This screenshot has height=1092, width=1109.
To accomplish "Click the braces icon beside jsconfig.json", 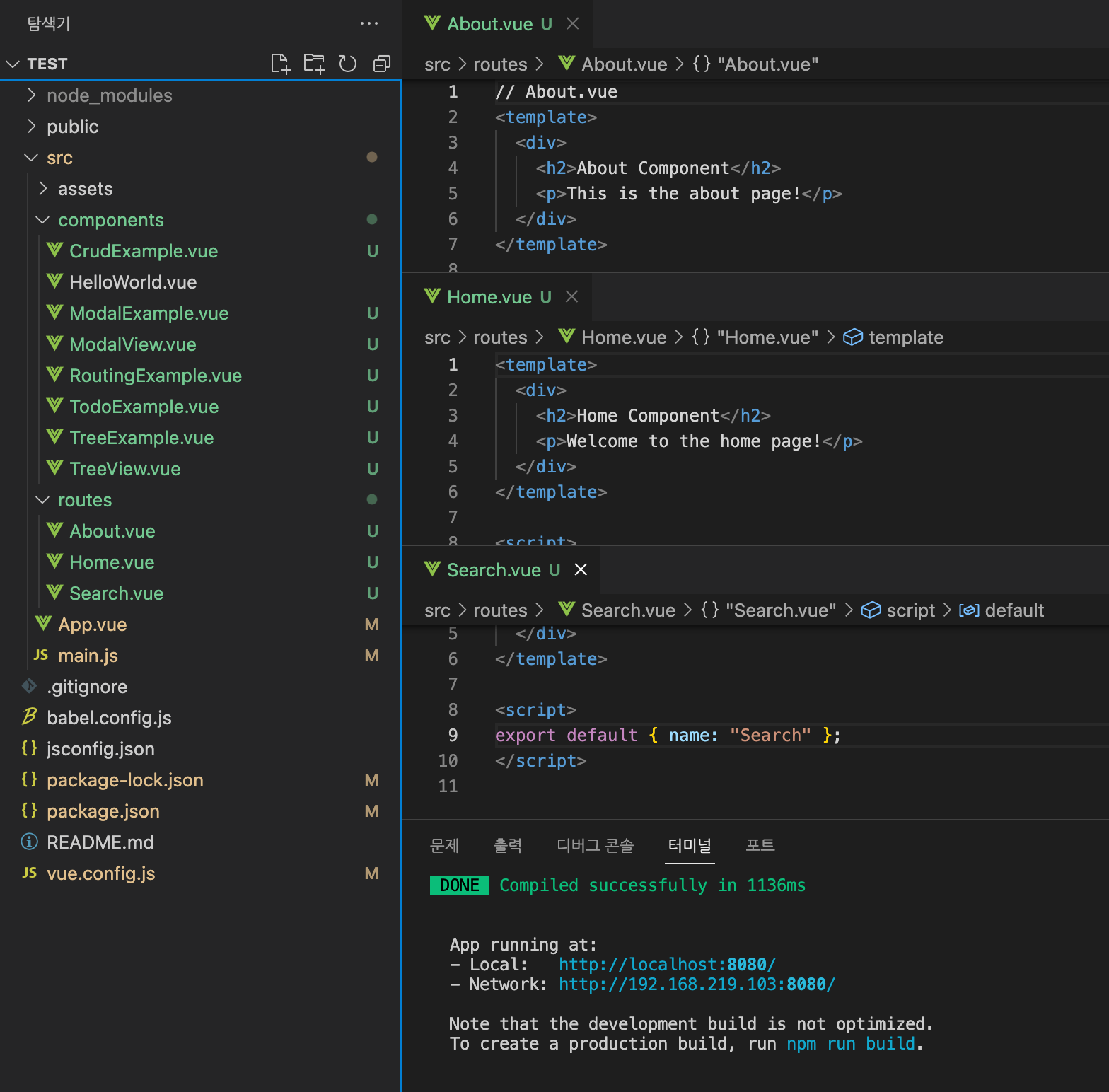I will (29, 748).
